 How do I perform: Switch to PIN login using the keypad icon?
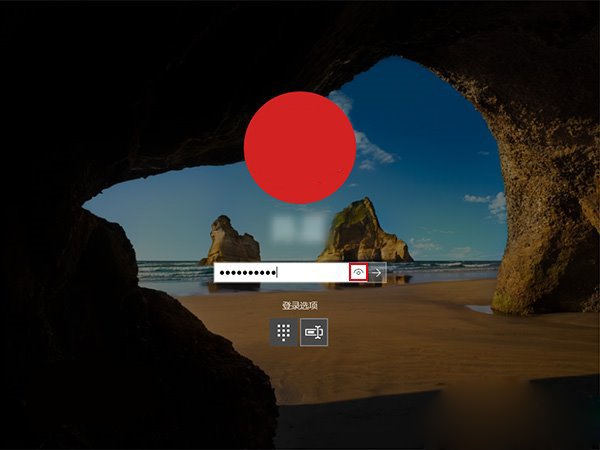point(282,332)
